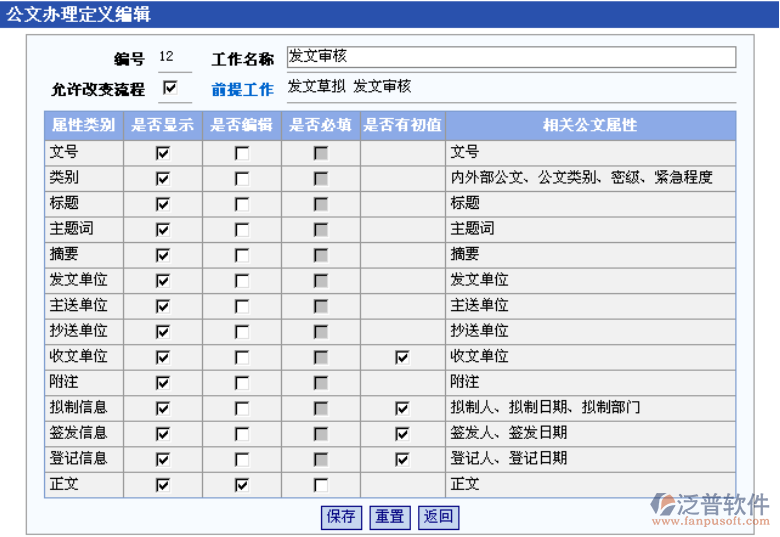Enable 是否编辑 for the 主送单位 row
Image resolution: width=780 pixels, height=537 pixels.
pos(242,306)
